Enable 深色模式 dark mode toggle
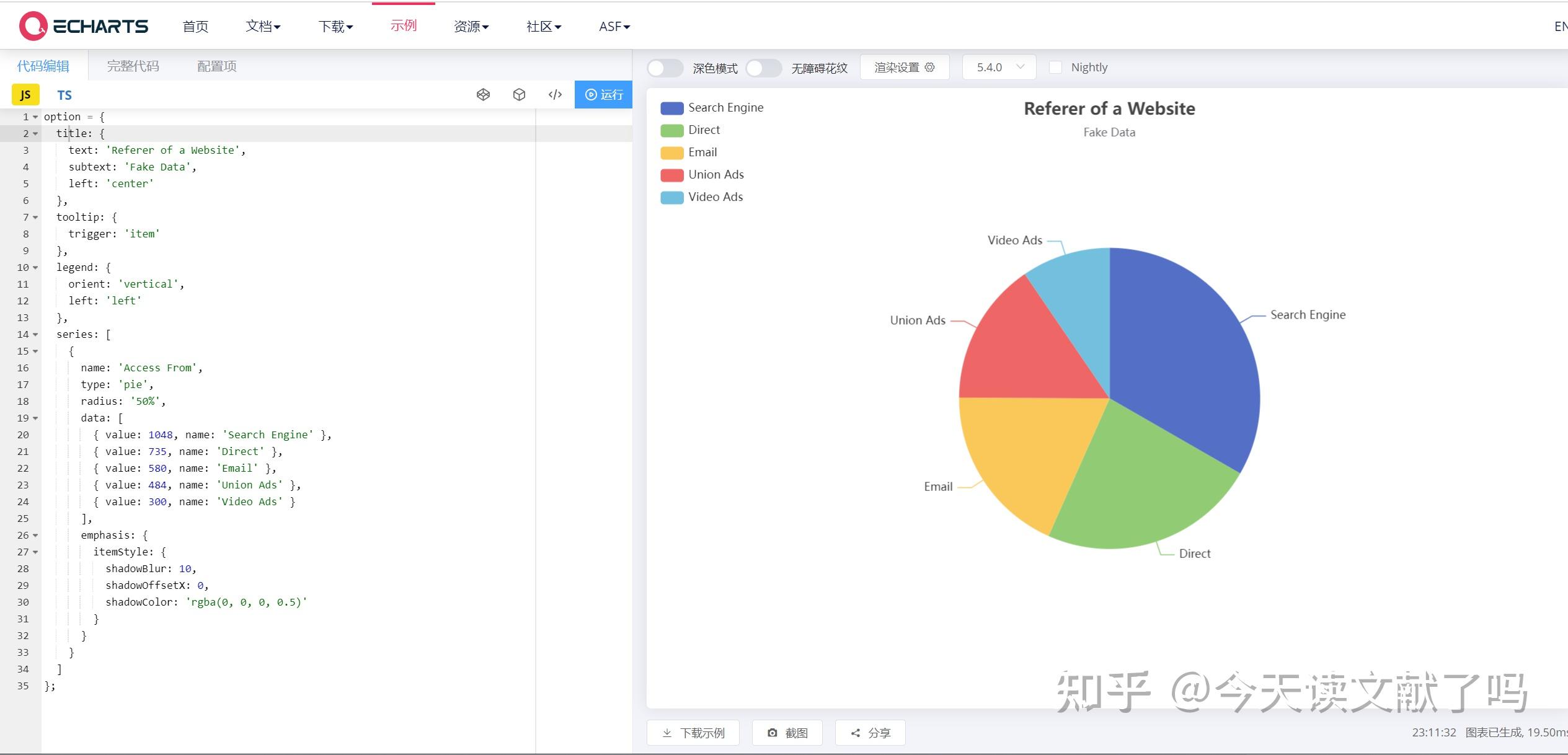1568x755 pixels. tap(665, 68)
